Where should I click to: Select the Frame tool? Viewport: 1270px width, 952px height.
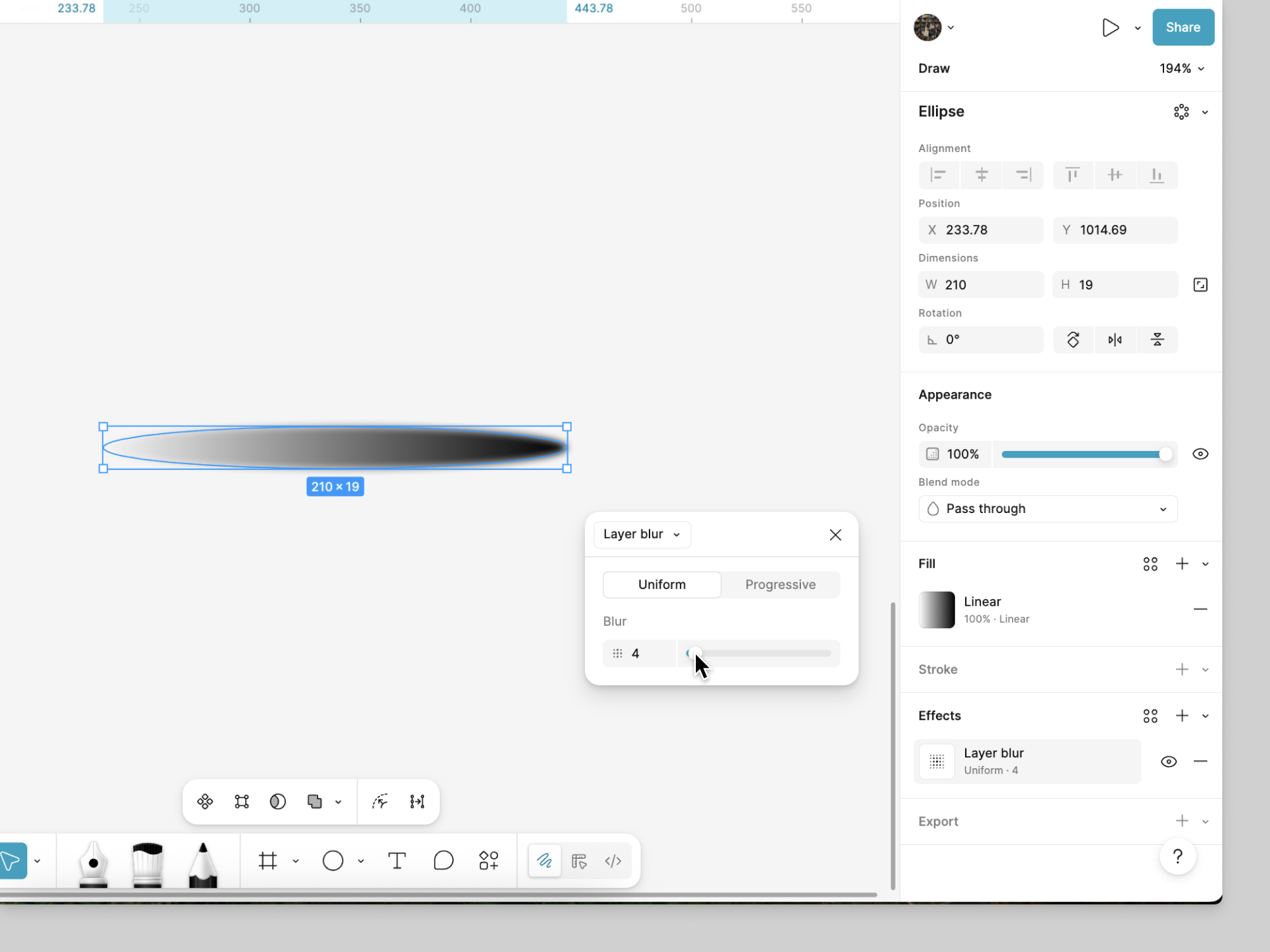coord(268,861)
